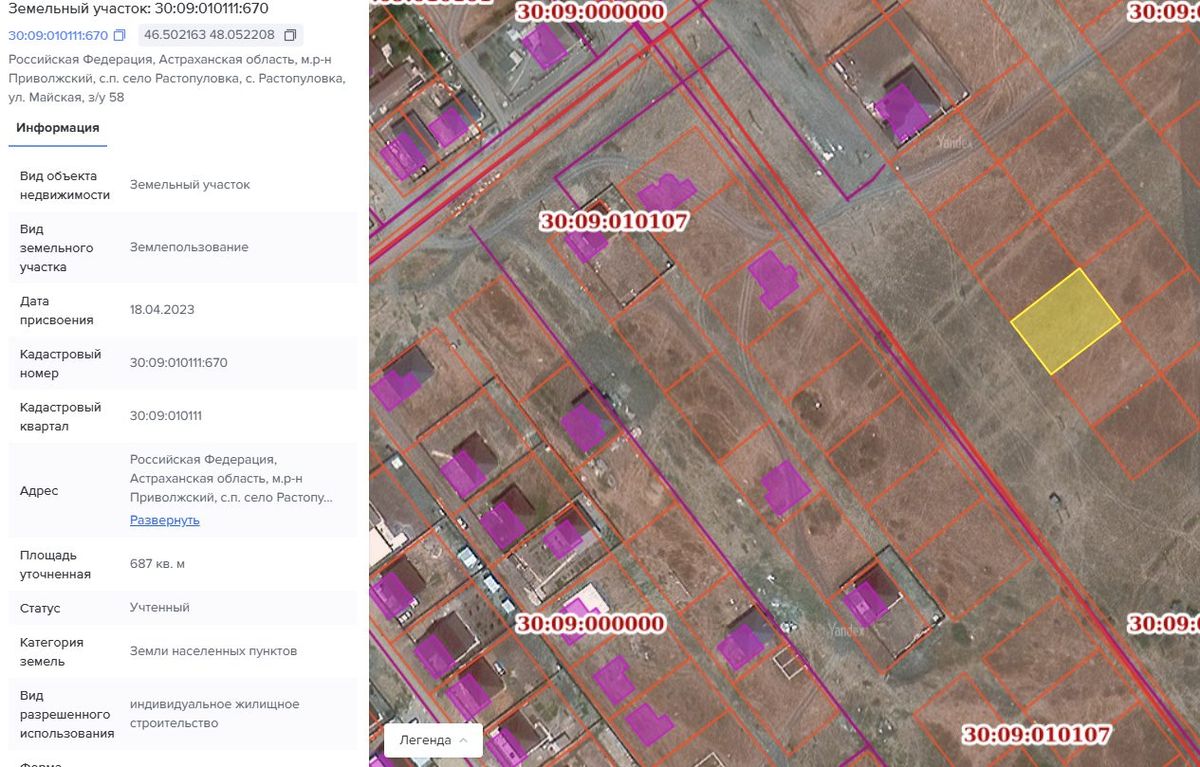Viewport: 1200px width, 767px height.
Task: Click the full address text ending 'ул. Майская, з/у 58'
Action: [x=177, y=78]
